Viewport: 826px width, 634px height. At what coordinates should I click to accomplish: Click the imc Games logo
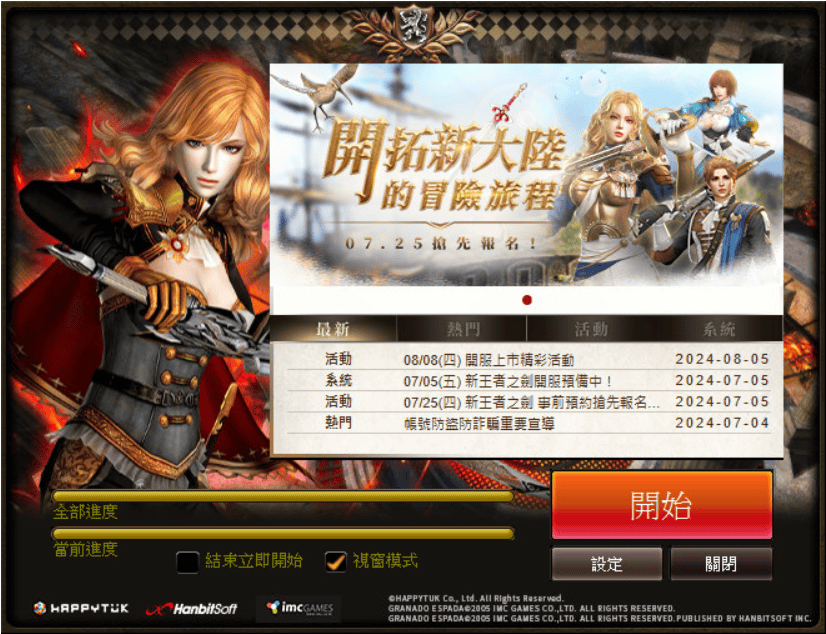(299, 608)
